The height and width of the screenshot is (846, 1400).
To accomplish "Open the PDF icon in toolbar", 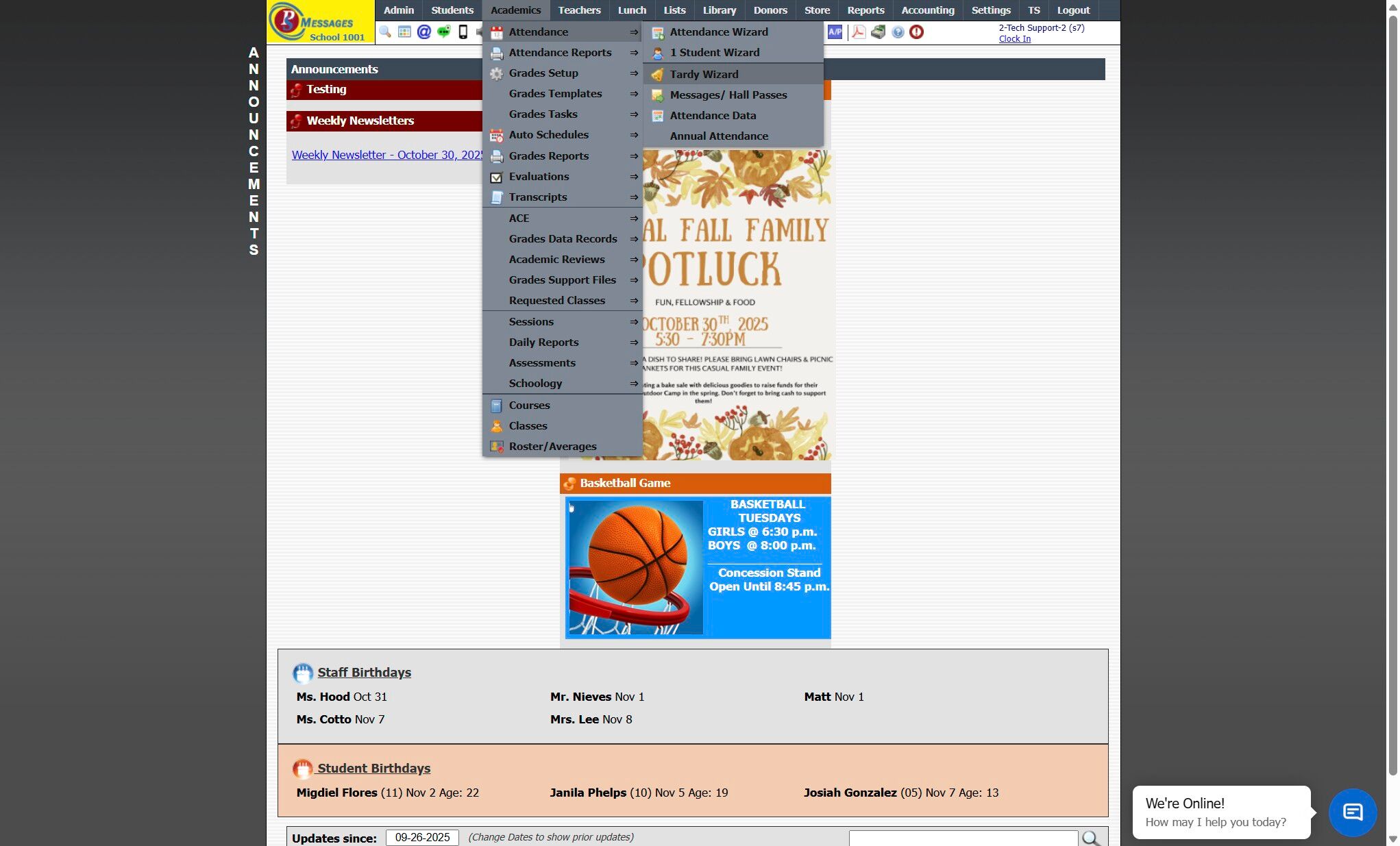I will pos(858,32).
